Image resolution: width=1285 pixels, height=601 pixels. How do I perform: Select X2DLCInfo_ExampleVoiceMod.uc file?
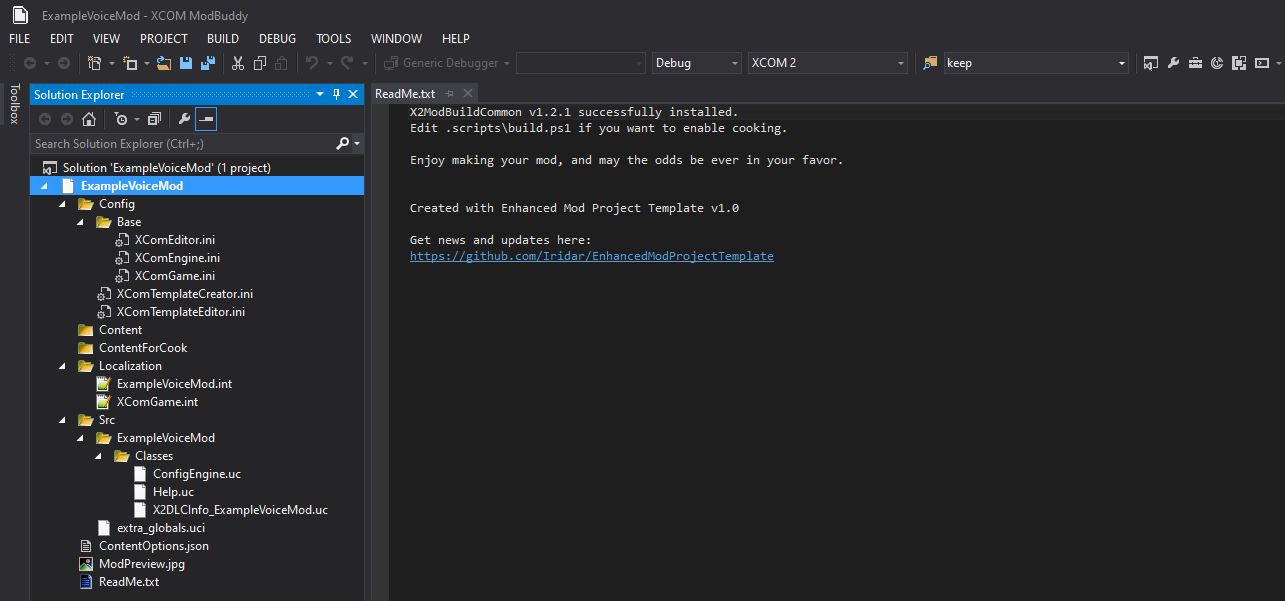240,510
